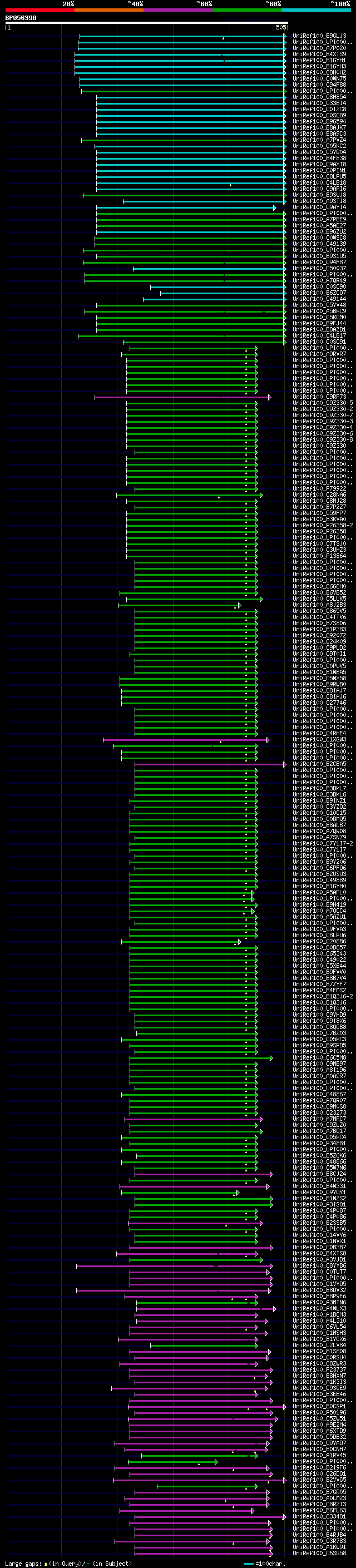The image size is (356, 1568).
Task: Click hit name UniRef100_Q4LB17
Action: 319,335
